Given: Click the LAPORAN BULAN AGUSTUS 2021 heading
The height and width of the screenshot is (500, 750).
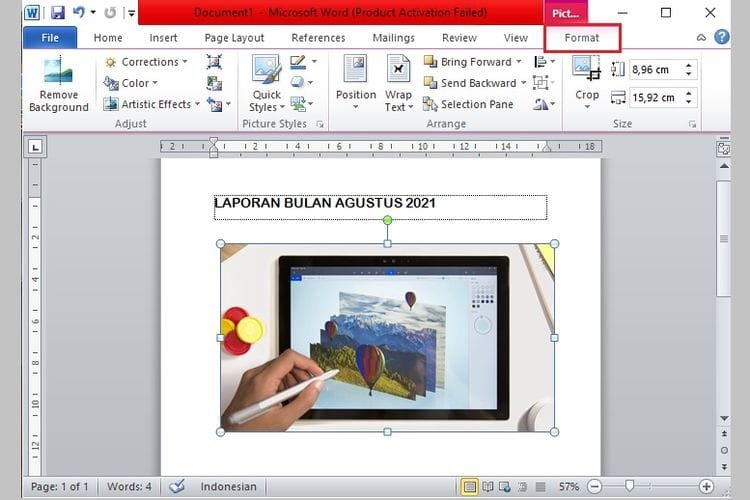Looking at the screenshot, I should pyautogui.click(x=325, y=203).
